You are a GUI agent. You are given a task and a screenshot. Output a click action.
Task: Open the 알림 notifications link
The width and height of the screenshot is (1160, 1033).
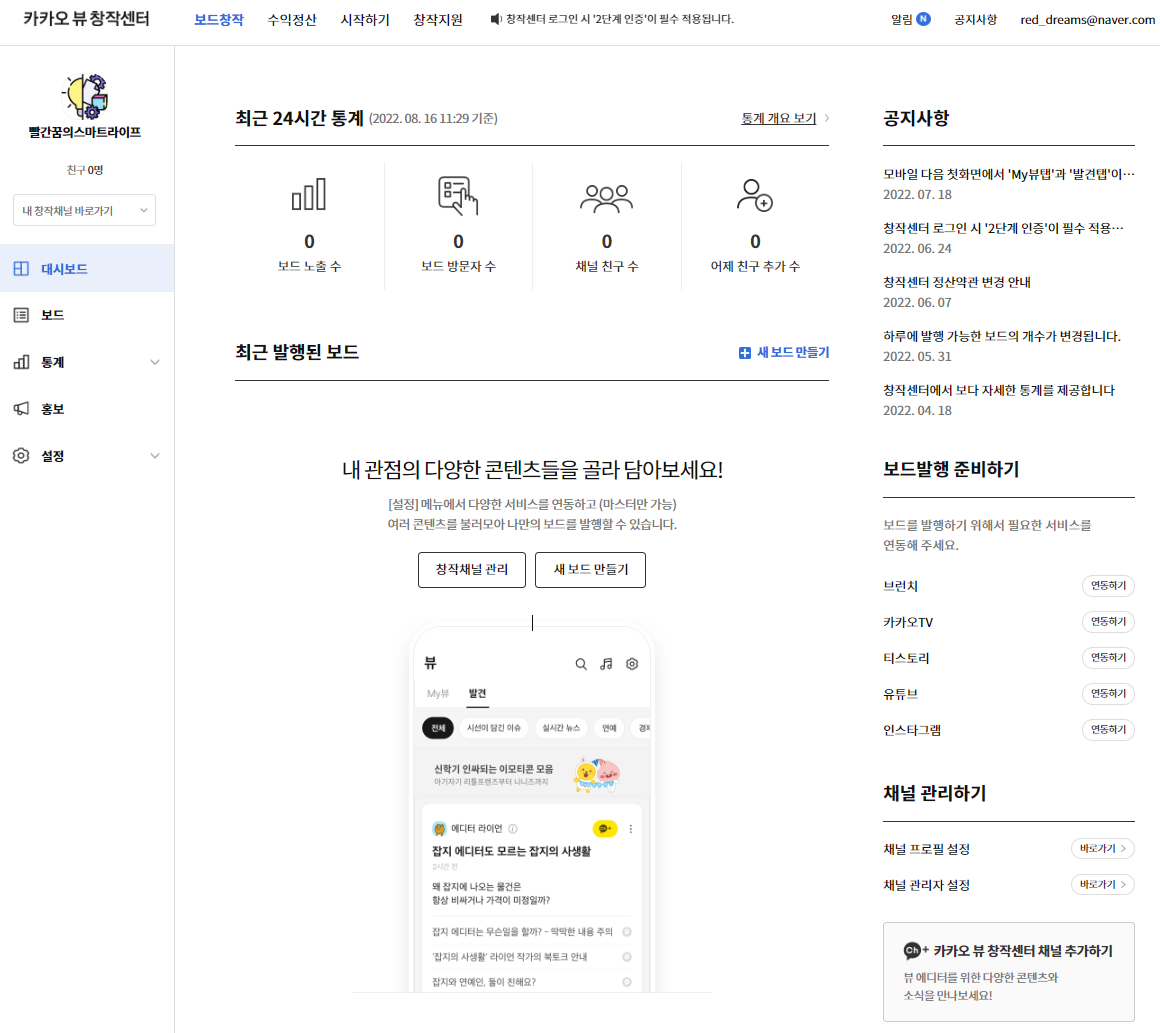point(901,20)
